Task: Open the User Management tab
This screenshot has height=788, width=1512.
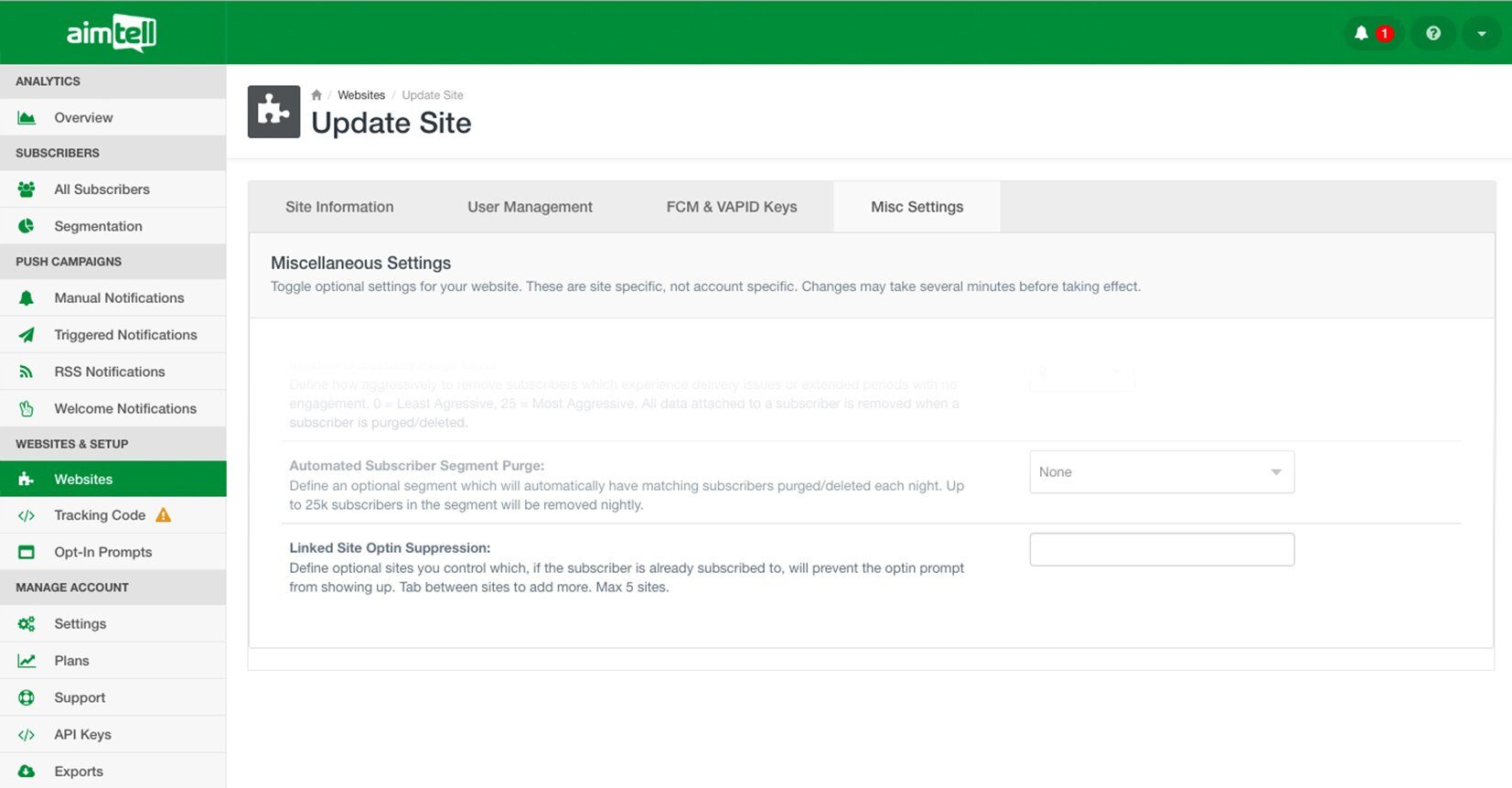Action: pyautogui.click(x=530, y=207)
